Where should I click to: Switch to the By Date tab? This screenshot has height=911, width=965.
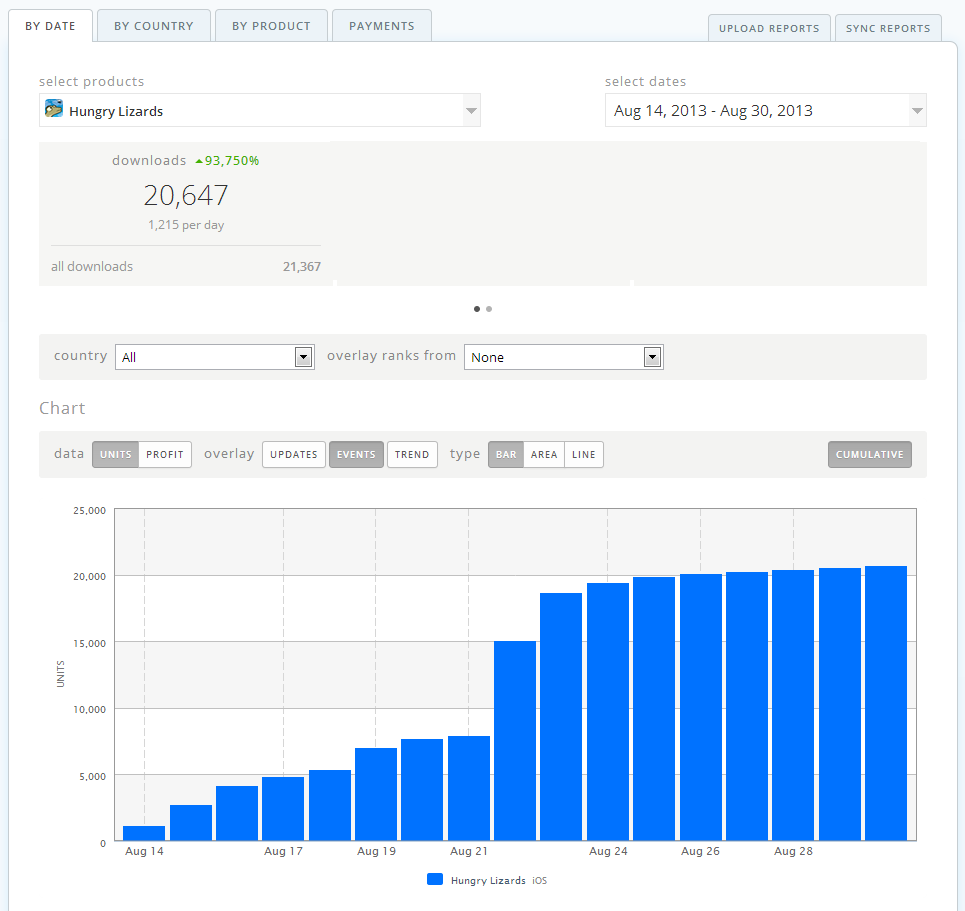50,26
